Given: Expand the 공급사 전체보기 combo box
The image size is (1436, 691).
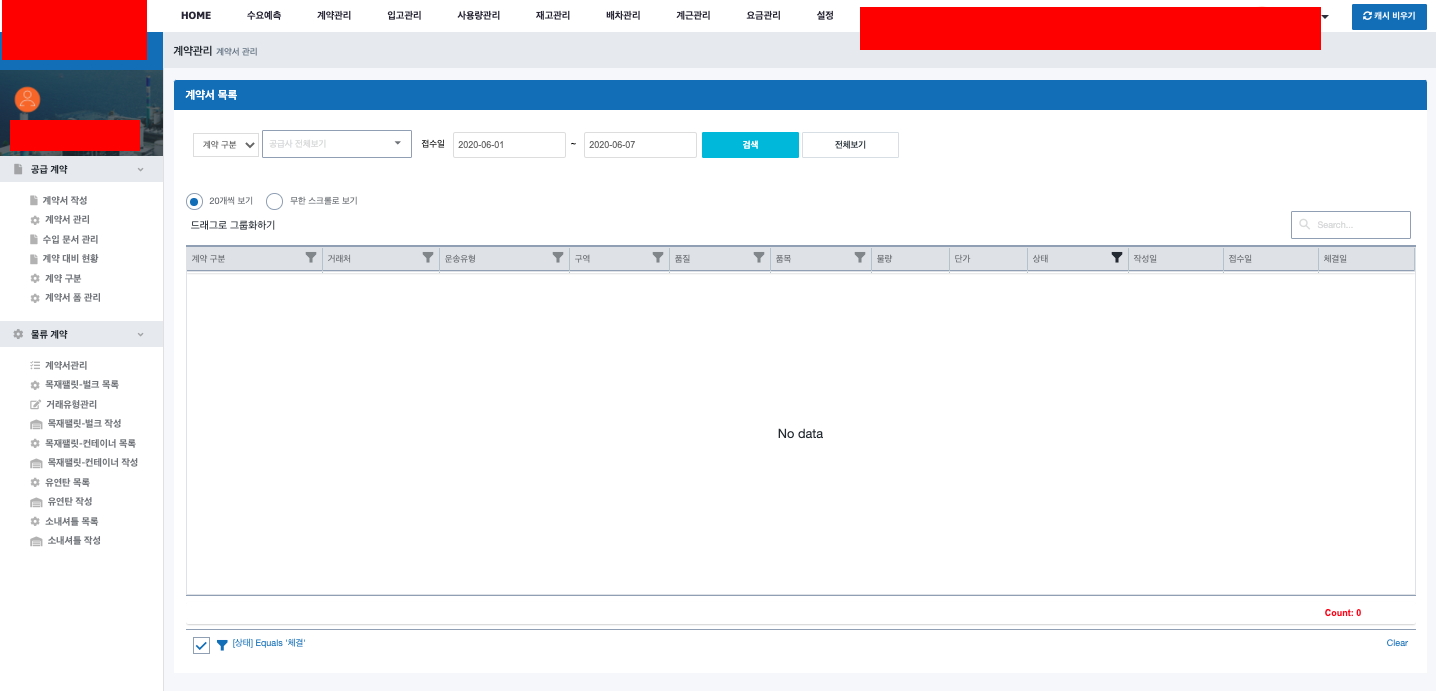Looking at the screenshot, I should pos(337,144).
